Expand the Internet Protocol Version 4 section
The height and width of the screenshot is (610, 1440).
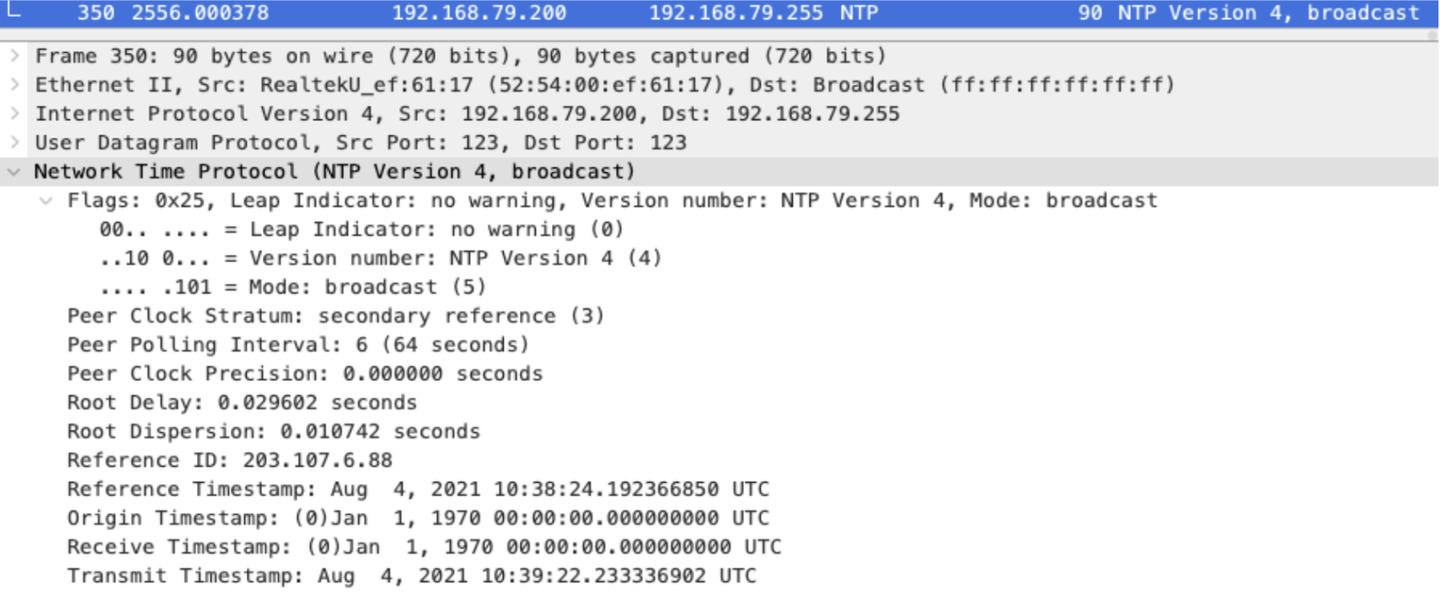(16, 113)
